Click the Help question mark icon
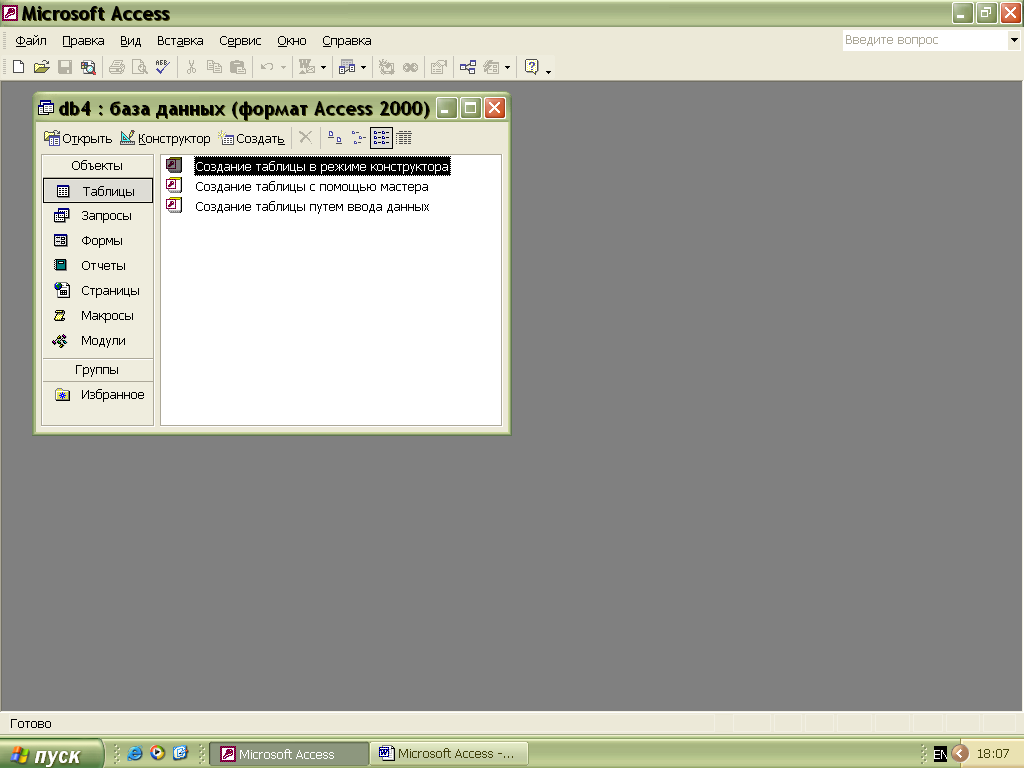 (x=532, y=67)
